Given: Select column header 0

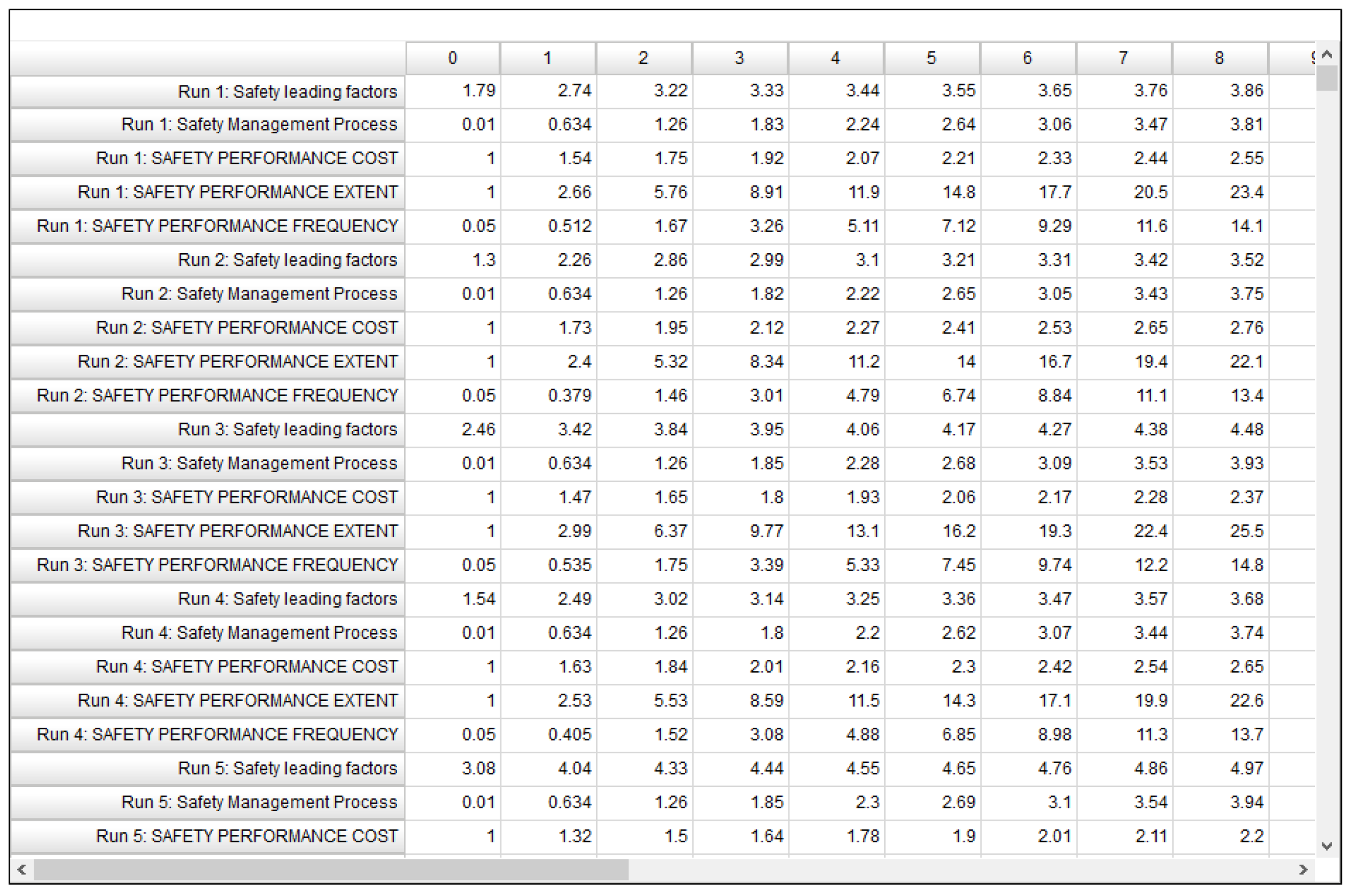Looking at the screenshot, I should point(452,58).
